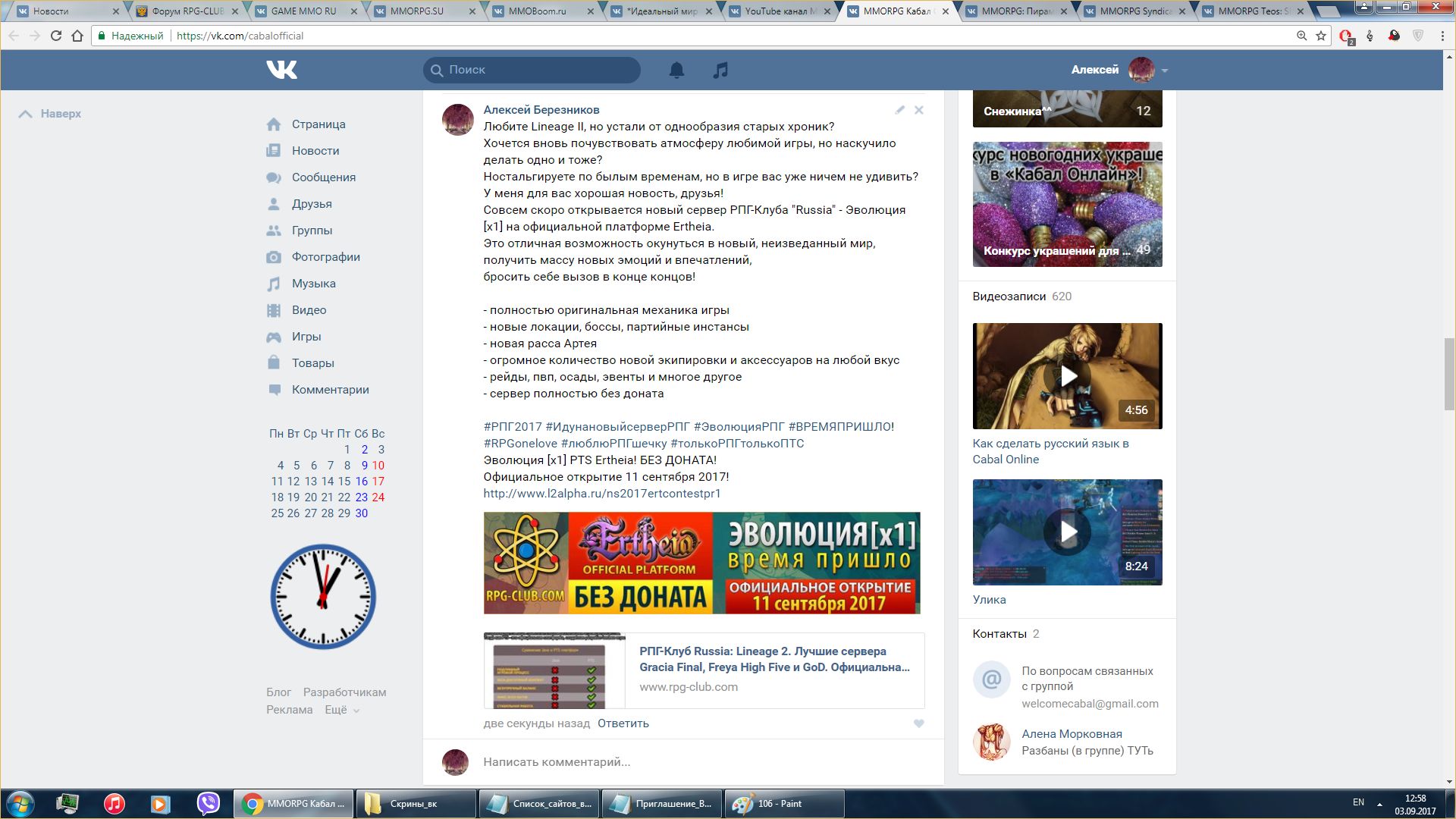
Task: Open the Эволюция x1 banner image
Action: [x=701, y=563]
